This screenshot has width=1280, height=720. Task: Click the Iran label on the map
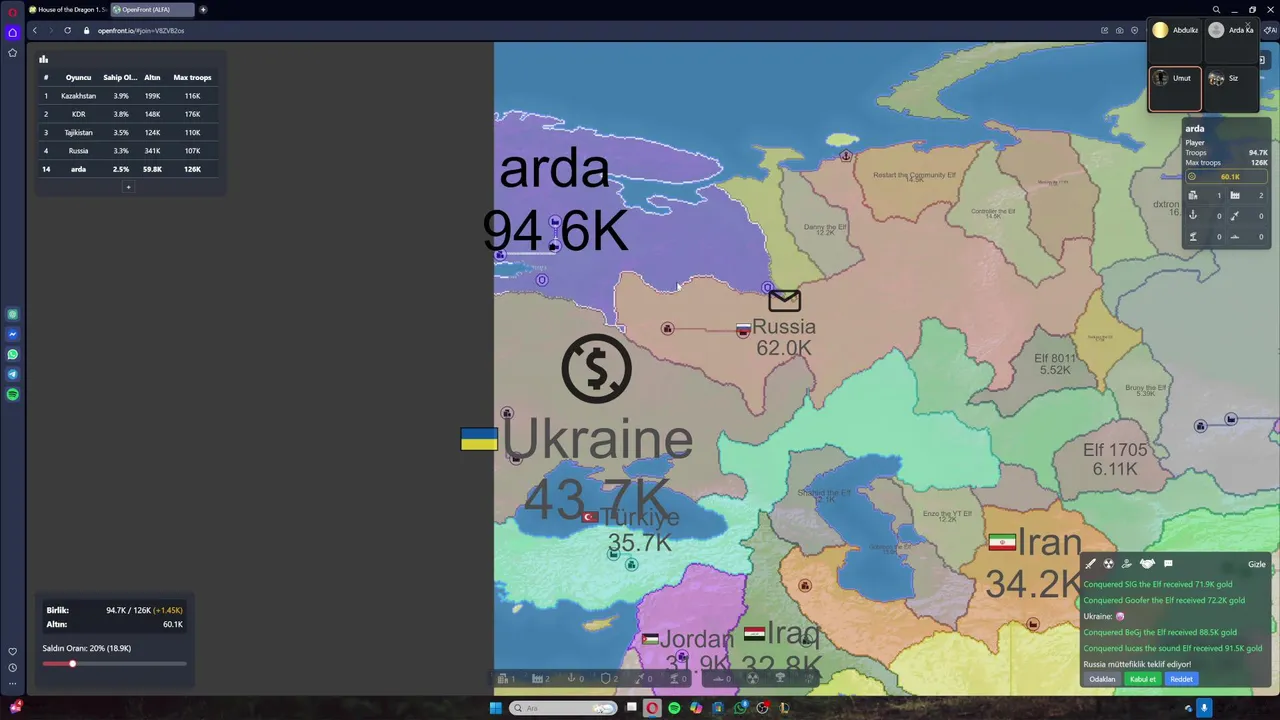pyautogui.click(x=1050, y=543)
